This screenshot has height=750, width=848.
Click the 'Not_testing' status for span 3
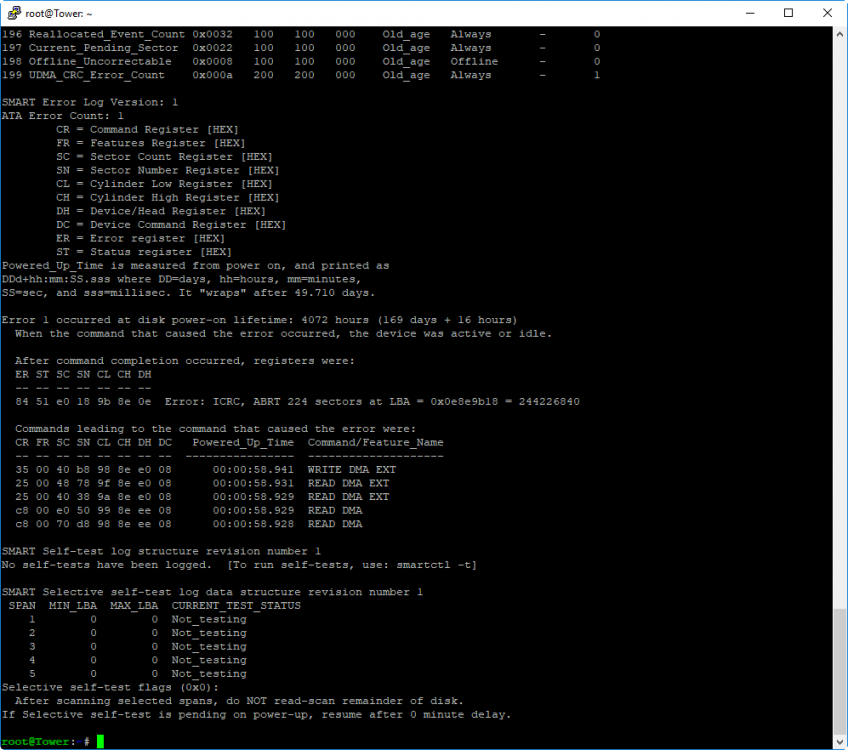209,646
